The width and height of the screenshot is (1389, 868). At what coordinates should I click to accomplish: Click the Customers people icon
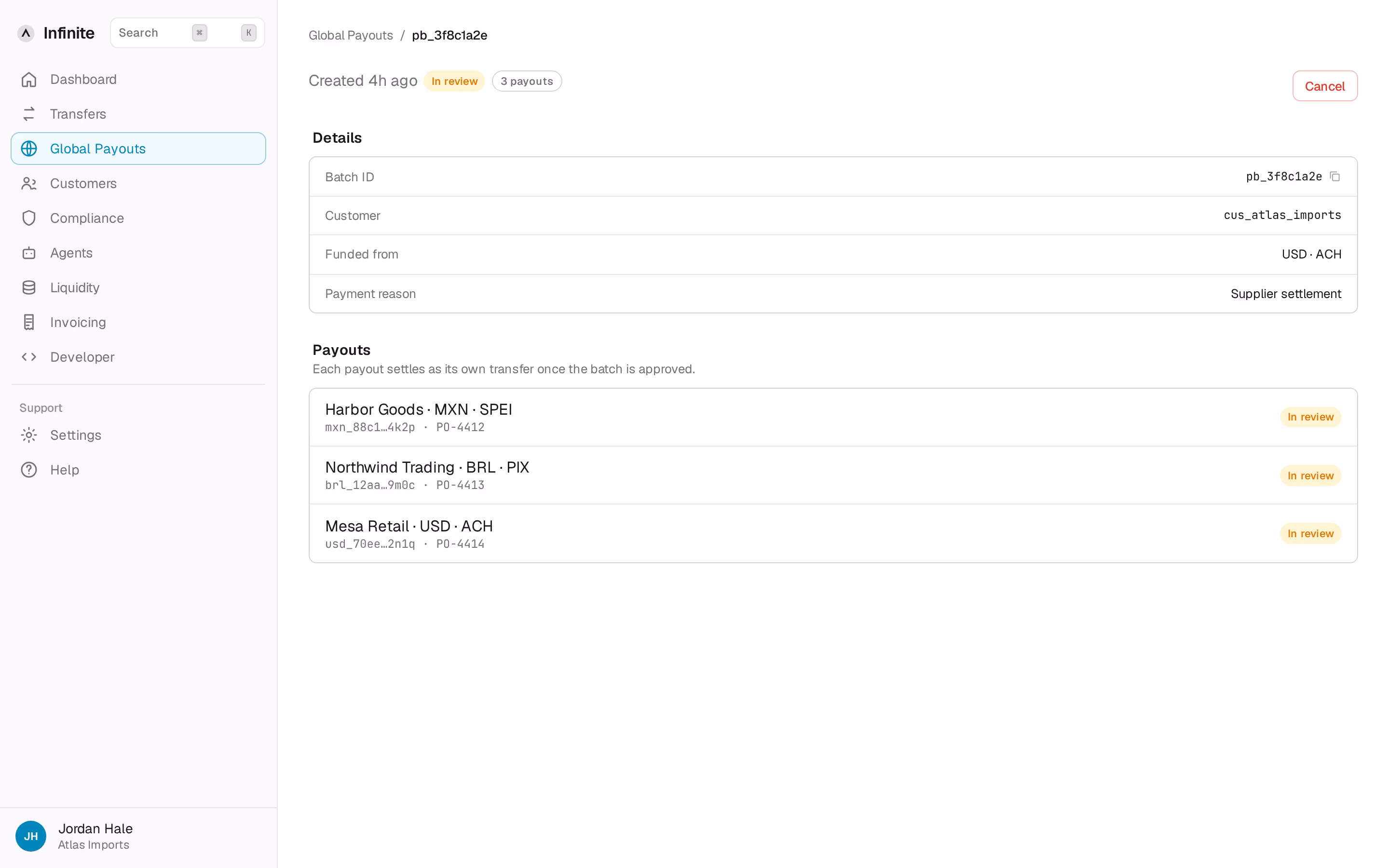[x=29, y=184]
